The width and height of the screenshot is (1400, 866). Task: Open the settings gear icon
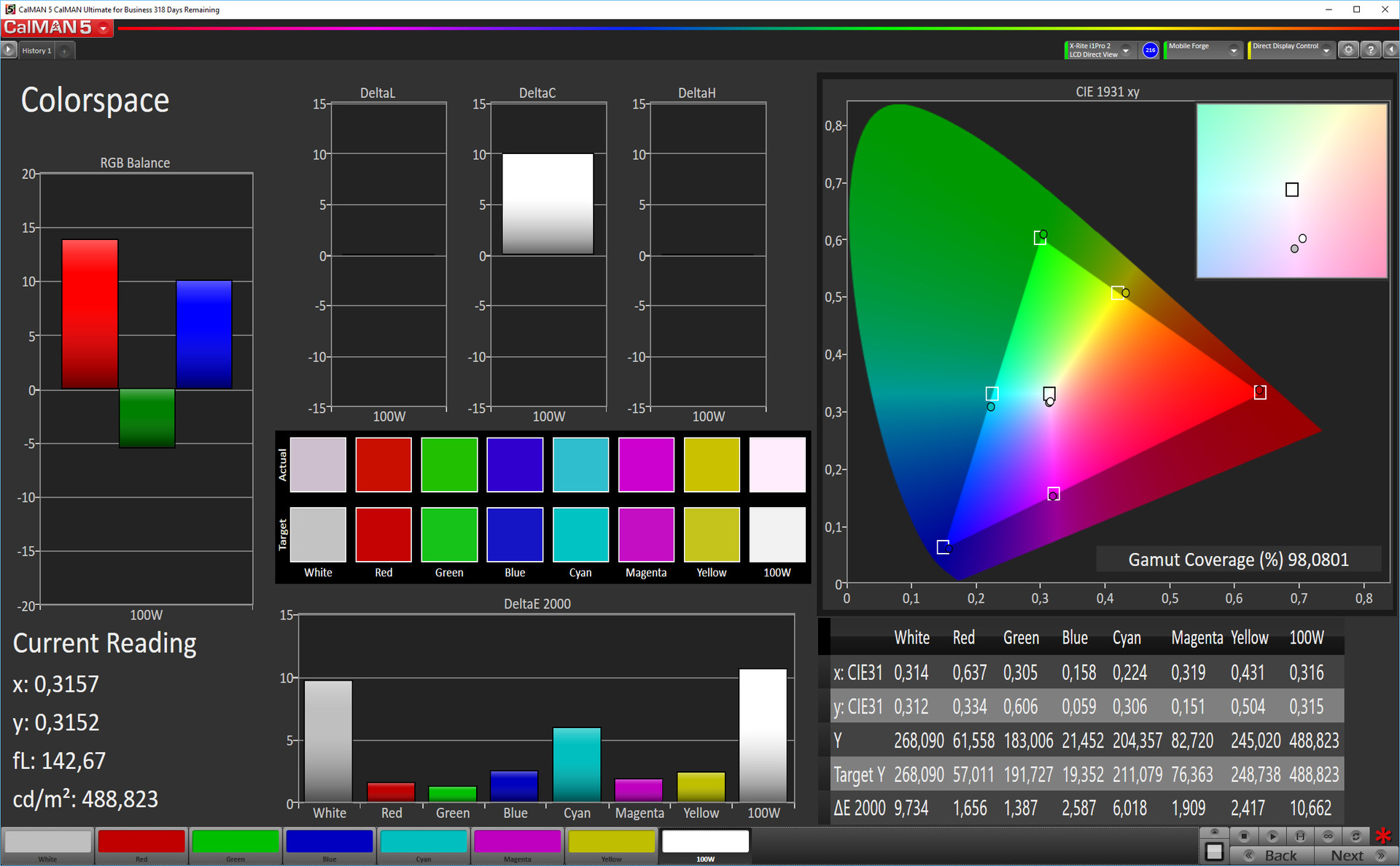coord(1348,50)
